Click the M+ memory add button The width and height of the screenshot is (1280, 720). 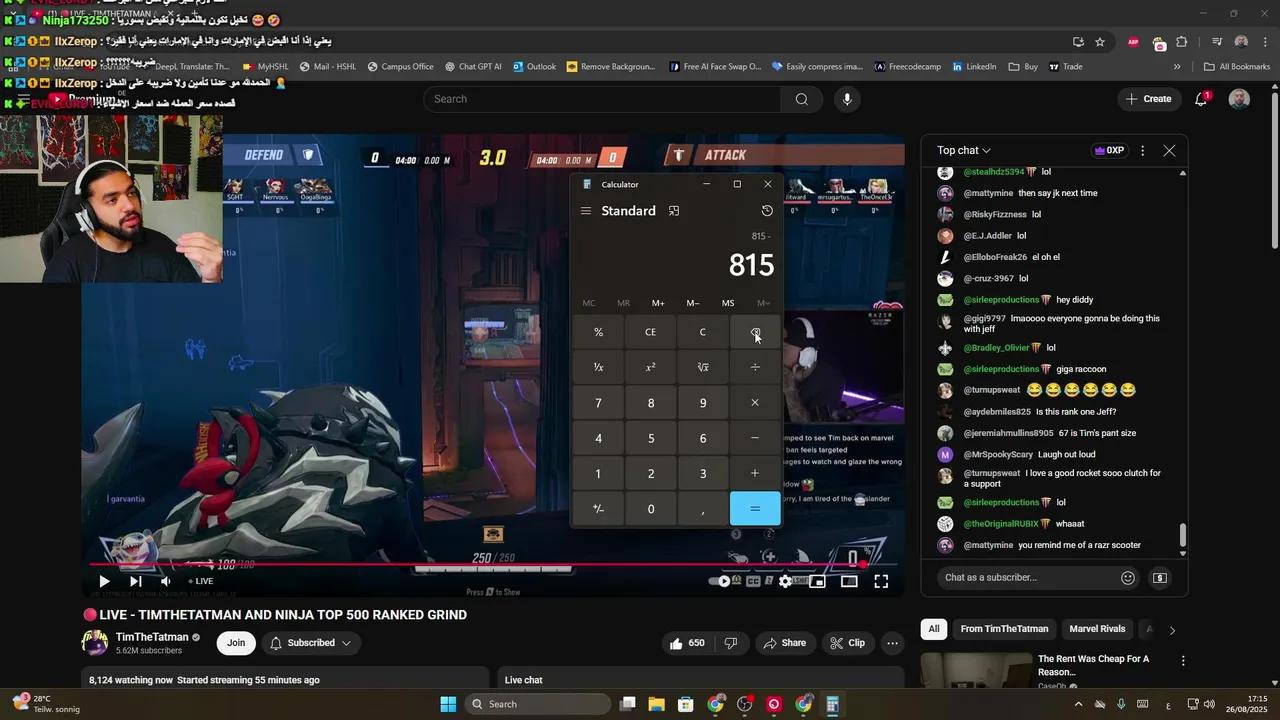(658, 303)
